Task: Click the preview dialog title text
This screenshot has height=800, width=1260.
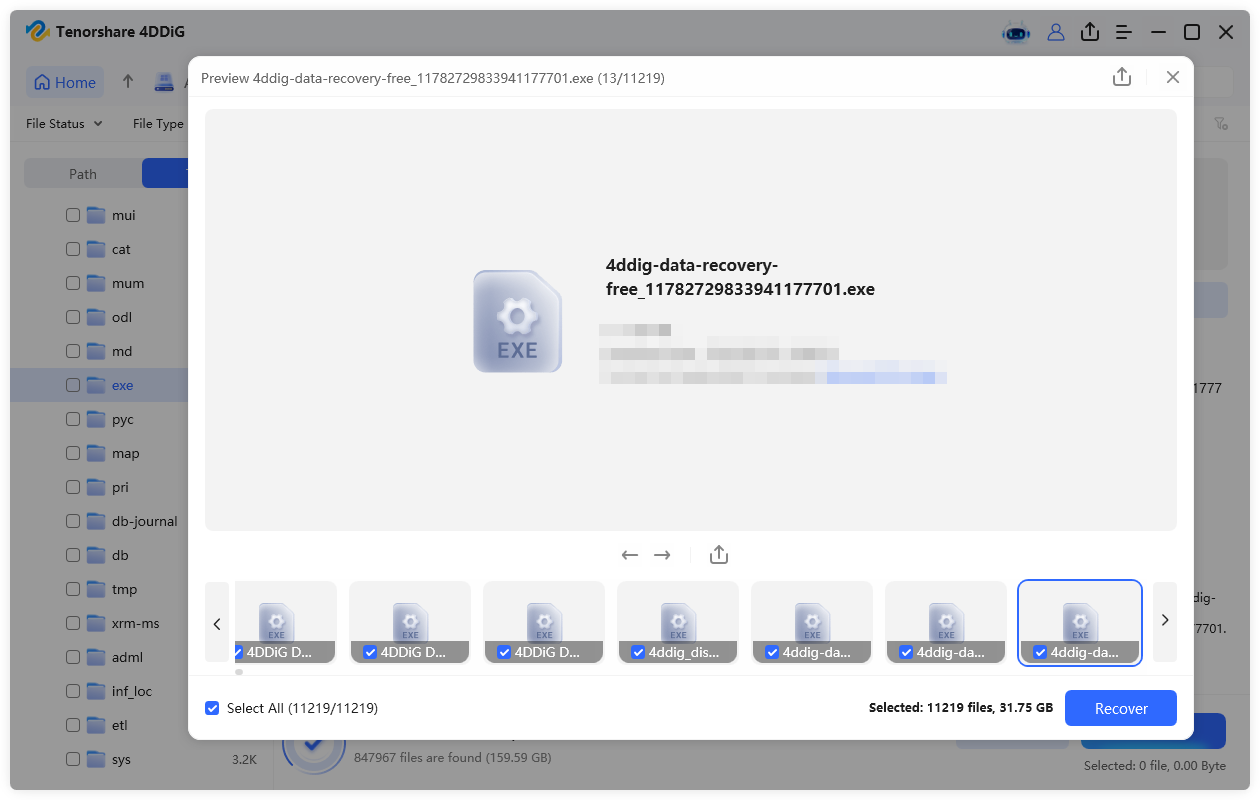Action: click(x=433, y=77)
